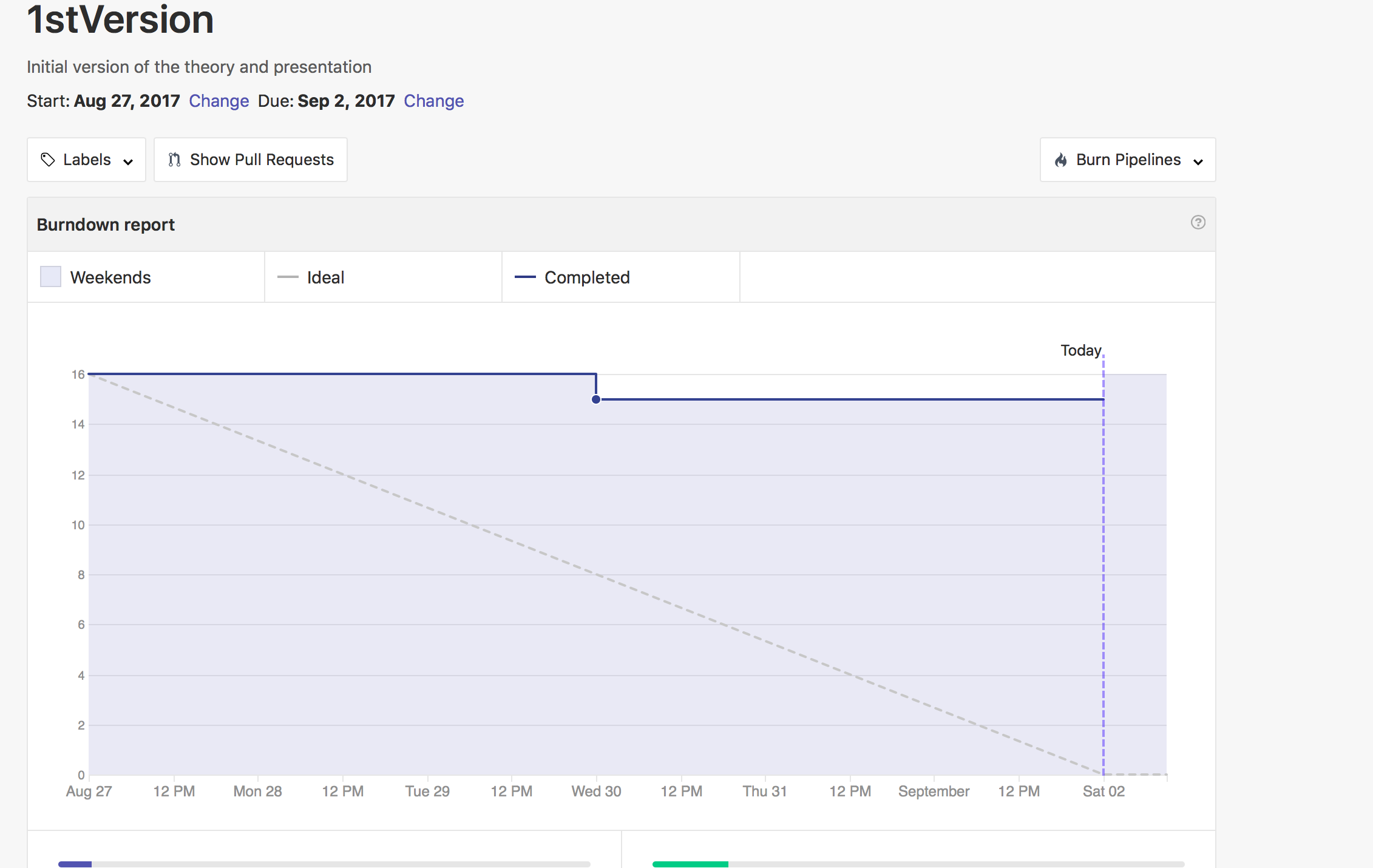Click the Thu 31 axis label
Viewport: 1373px width, 868px height.
click(x=765, y=792)
